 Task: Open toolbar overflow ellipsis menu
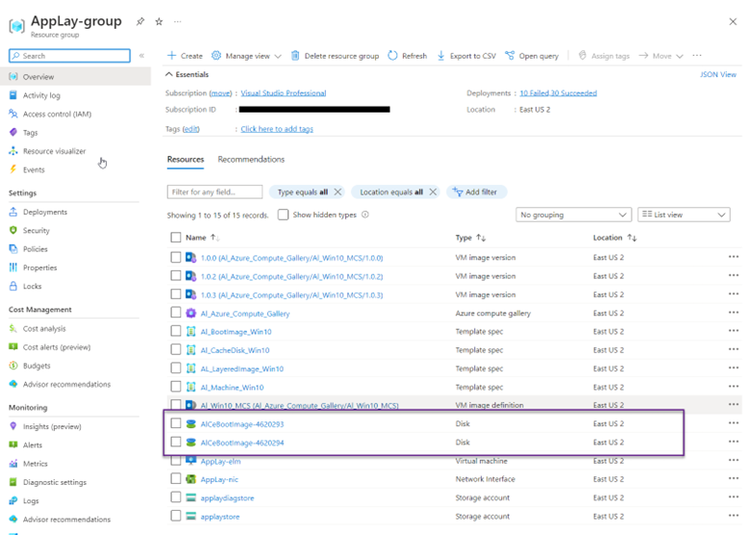click(x=697, y=55)
